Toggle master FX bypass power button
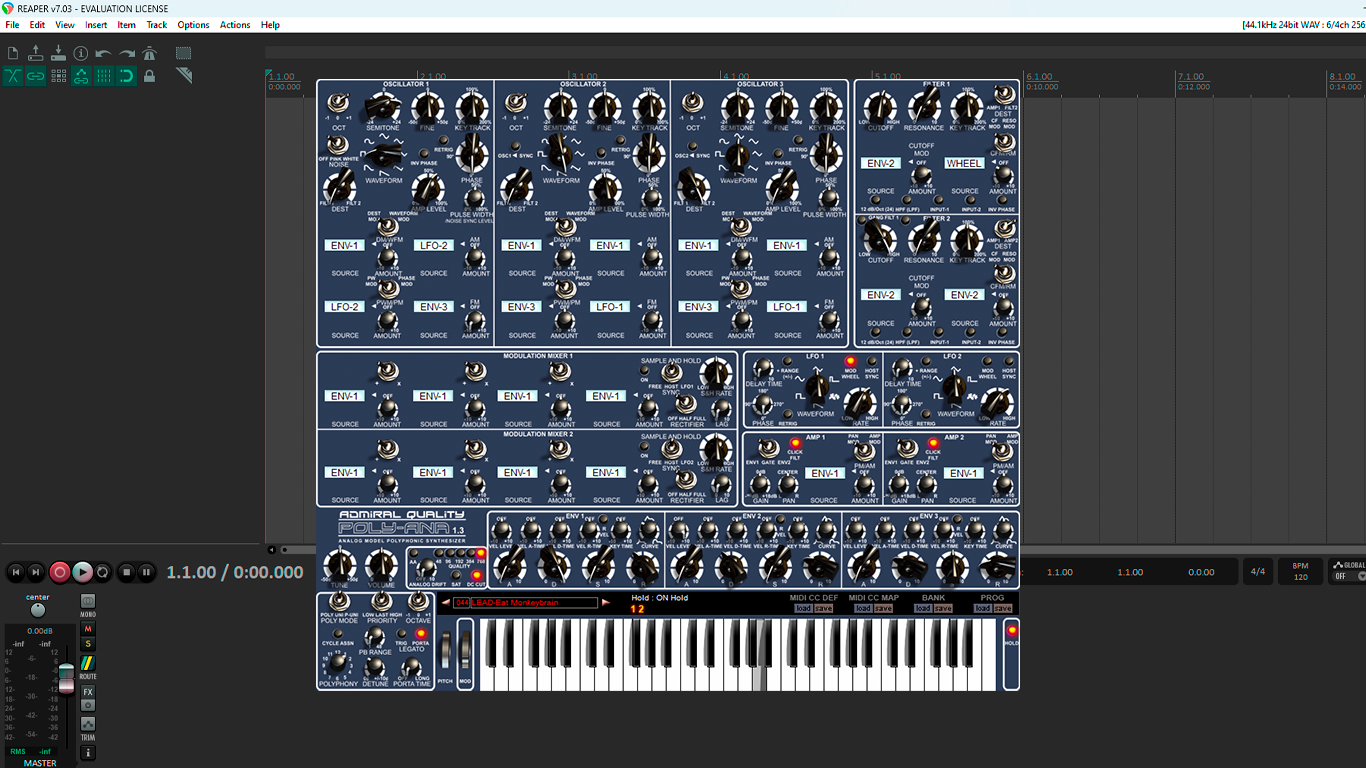This screenshot has width=1366, height=768. 88,705
